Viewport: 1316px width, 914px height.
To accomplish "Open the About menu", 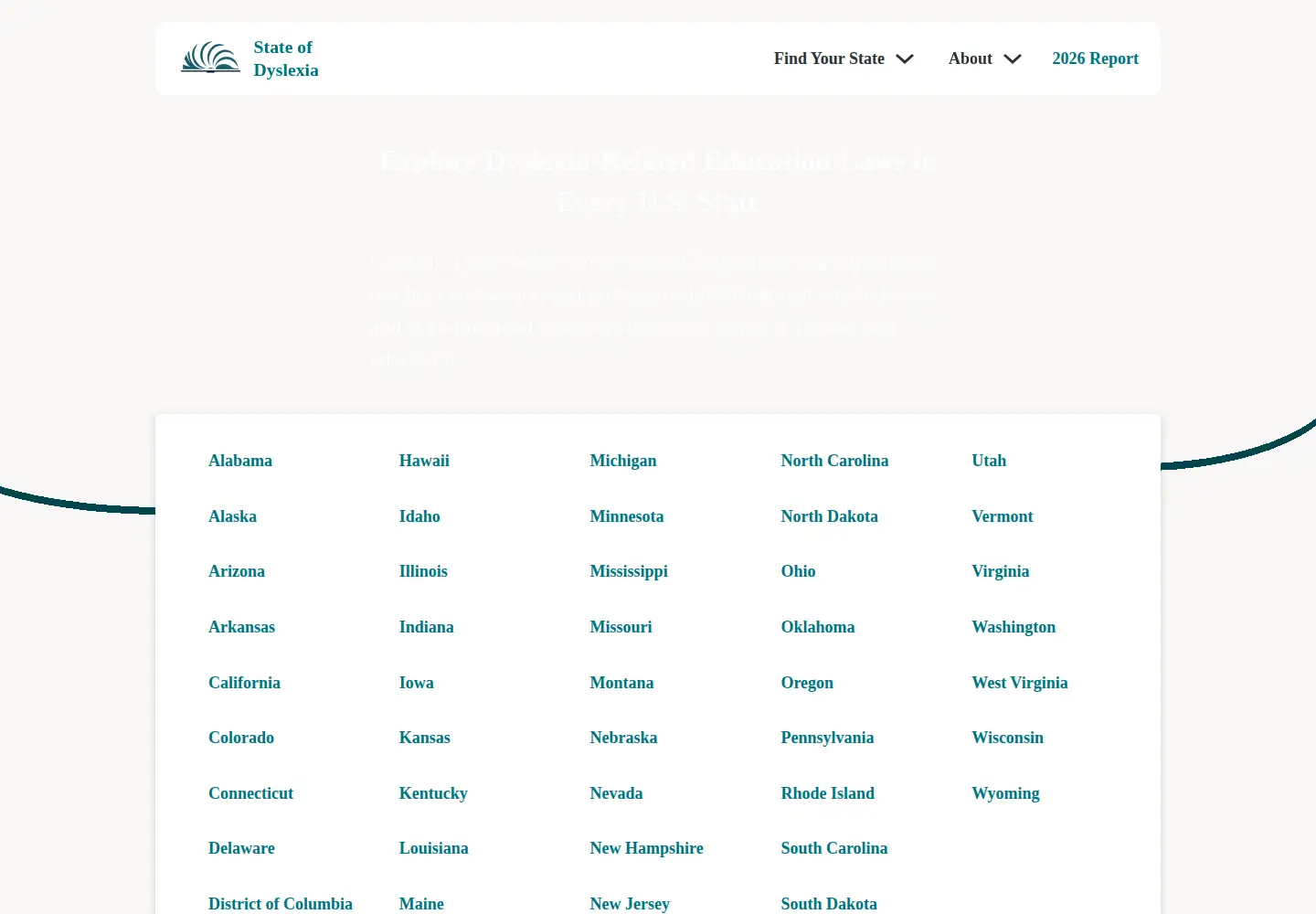I will [970, 58].
